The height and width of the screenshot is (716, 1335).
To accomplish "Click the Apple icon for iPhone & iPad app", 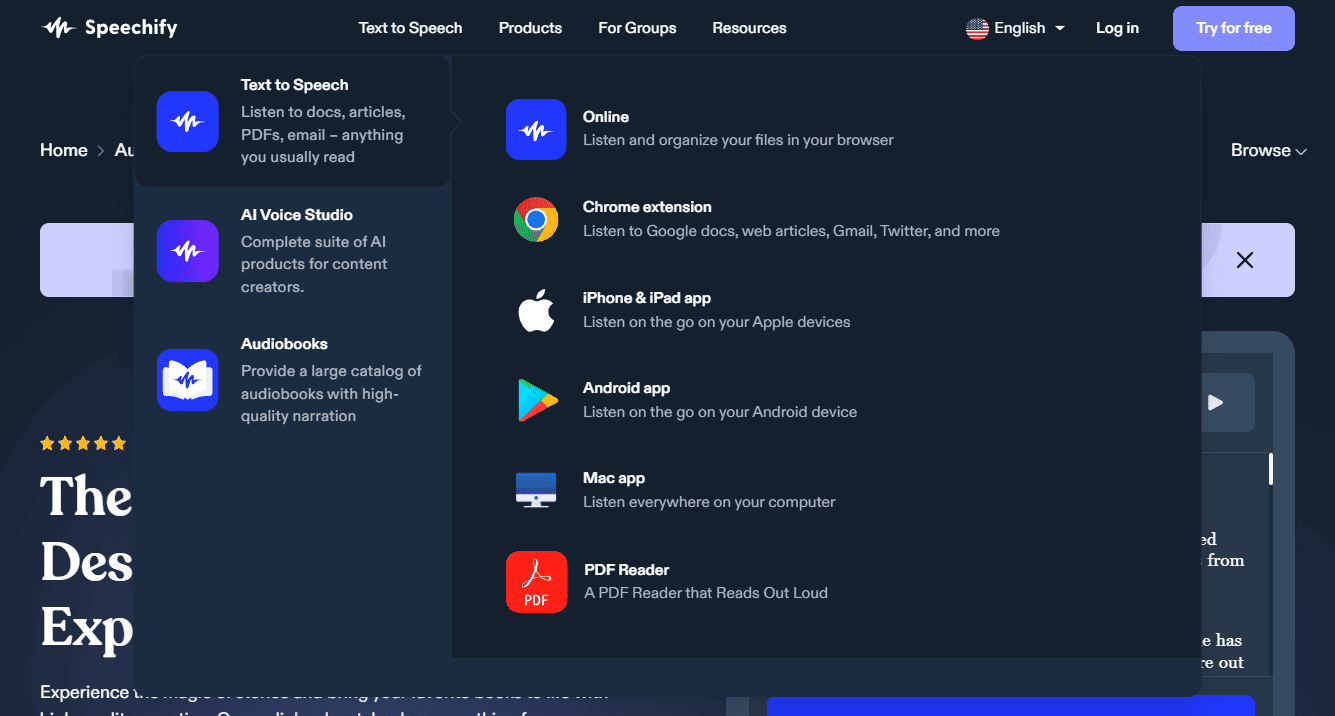I will click(x=536, y=310).
